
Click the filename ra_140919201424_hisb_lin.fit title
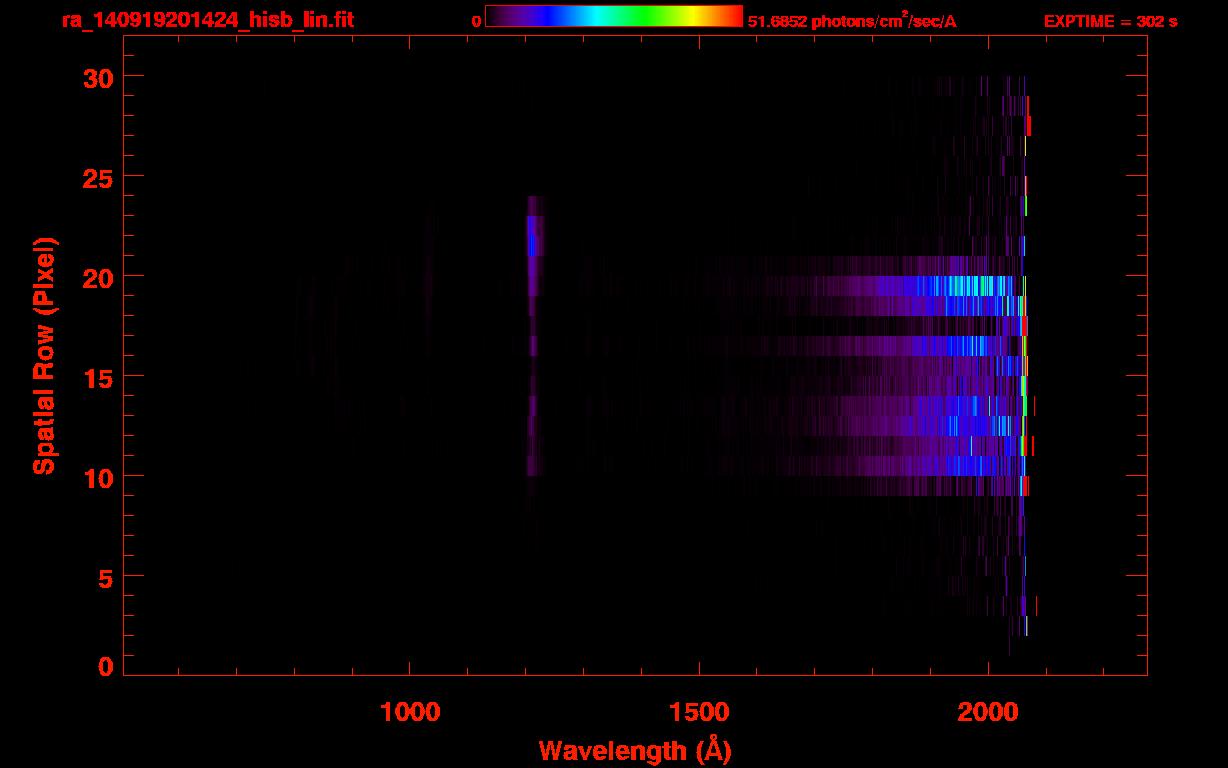[x=207, y=19]
